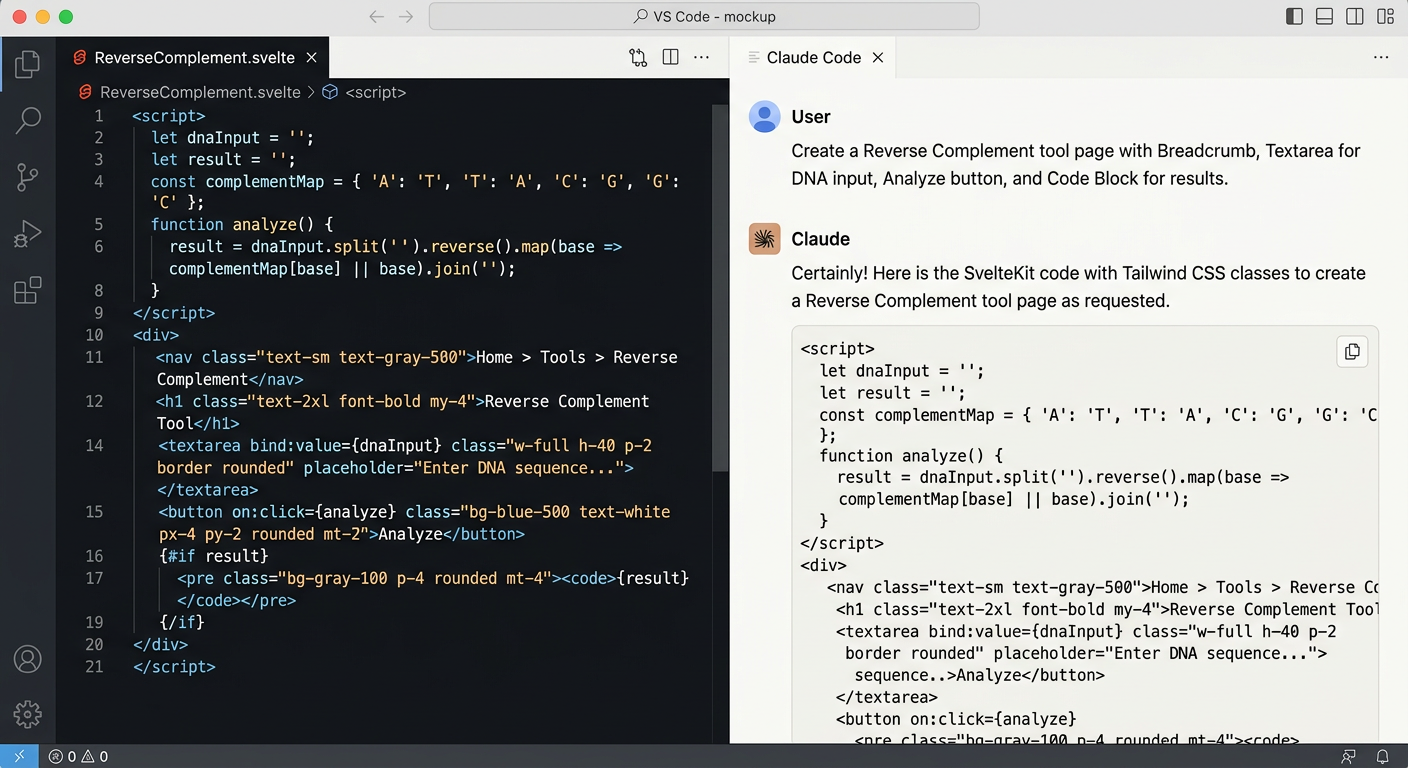Toggle the bottom panel layout button
The height and width of the screenshot is (768, 1408).
(x=1324, y=17)
